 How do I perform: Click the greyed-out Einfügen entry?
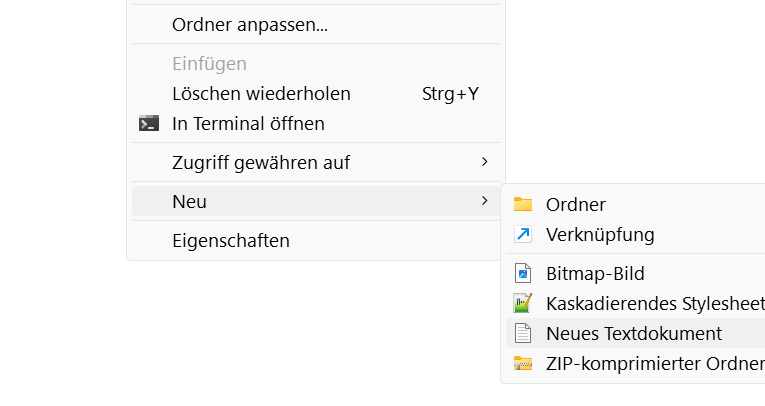pos(209,64)
